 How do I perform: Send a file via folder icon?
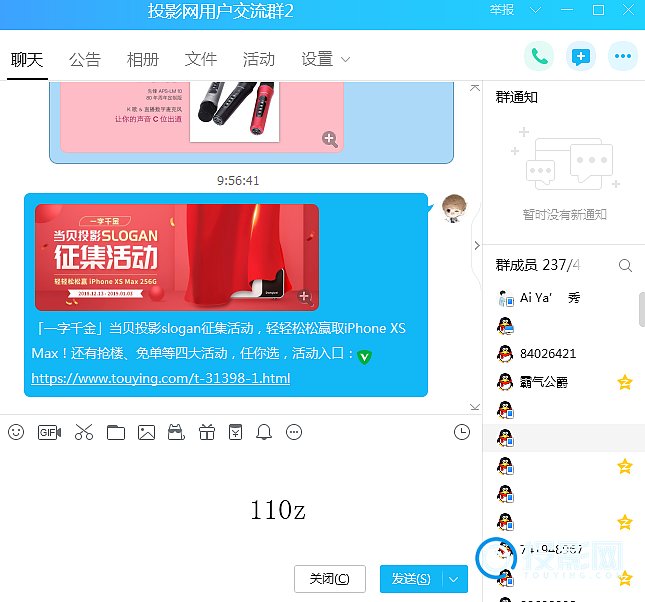point(116,432)
